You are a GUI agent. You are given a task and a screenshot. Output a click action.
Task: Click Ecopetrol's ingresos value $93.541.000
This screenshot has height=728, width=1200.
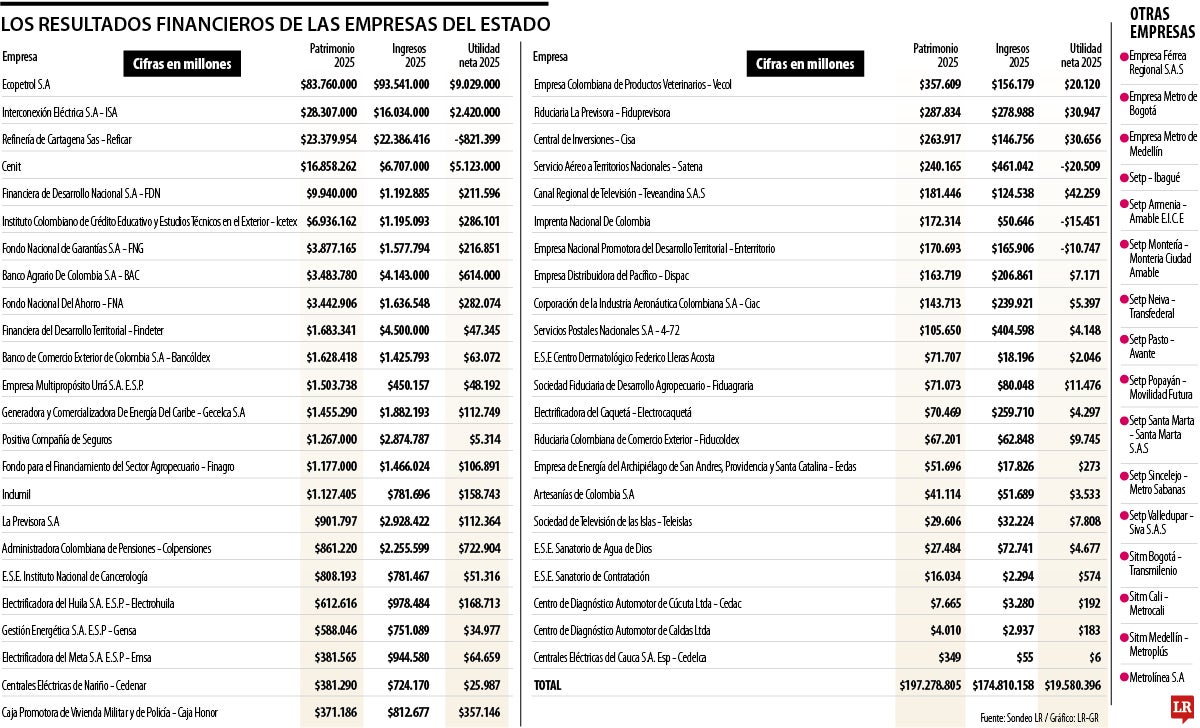(x=401, y=85)
